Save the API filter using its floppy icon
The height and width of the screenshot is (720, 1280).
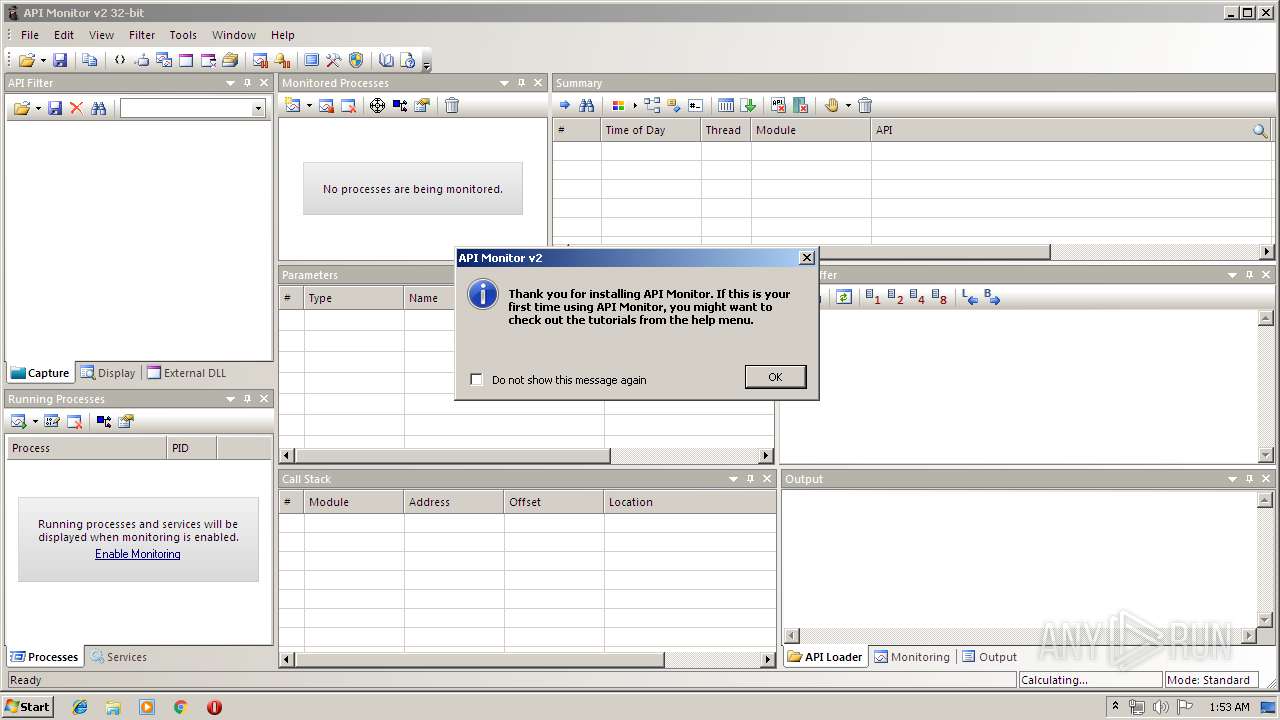click(x=55, y=108)
